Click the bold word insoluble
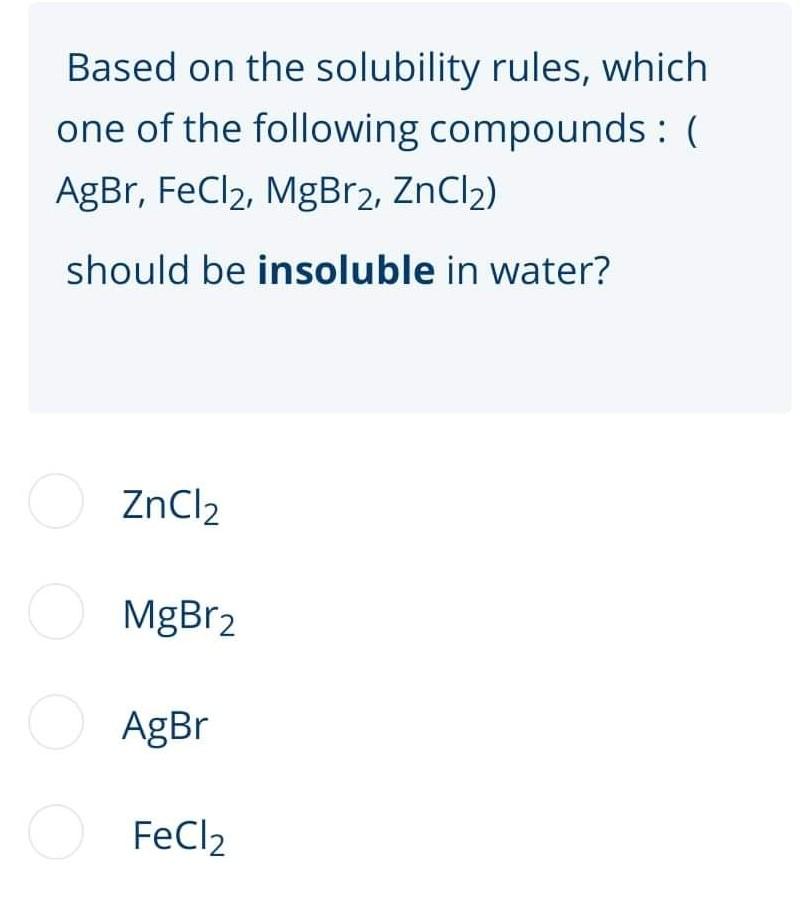The height and width of the screenshot is (900, 802). [x=345, y=270]
